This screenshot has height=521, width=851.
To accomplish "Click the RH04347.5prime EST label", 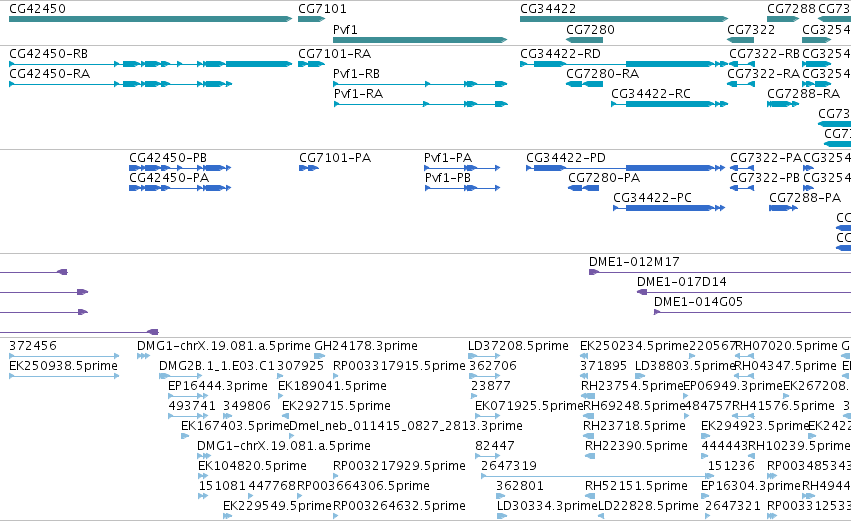I will coord(785,366).
